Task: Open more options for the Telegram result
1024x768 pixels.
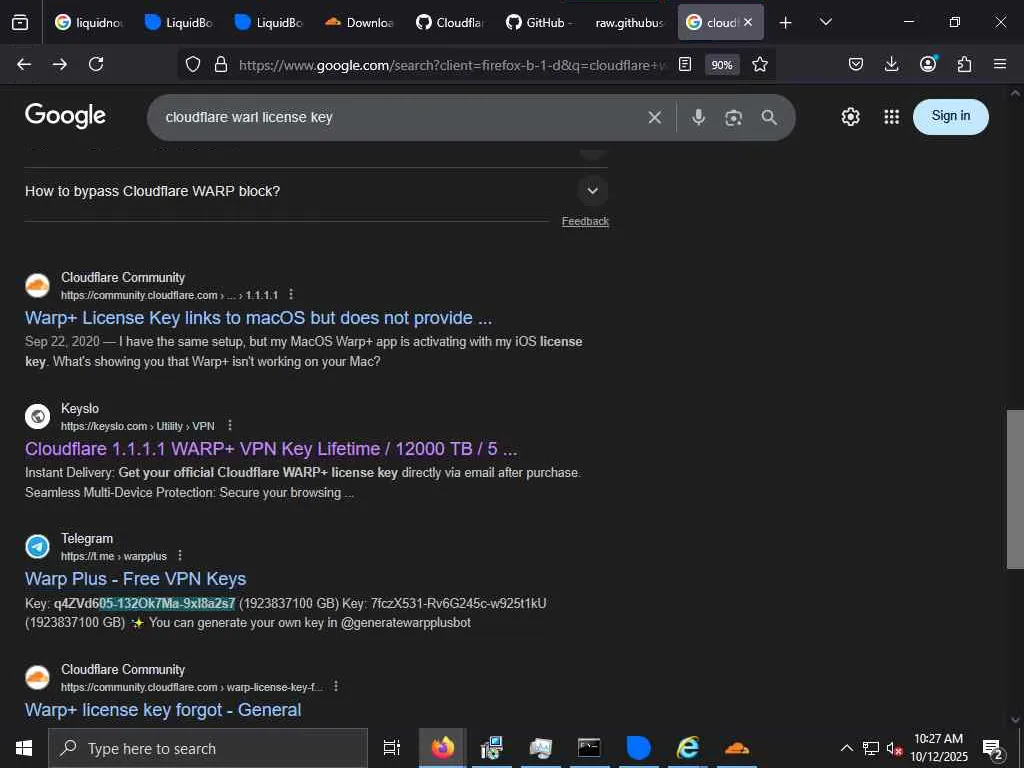Action: coord(180,555)
